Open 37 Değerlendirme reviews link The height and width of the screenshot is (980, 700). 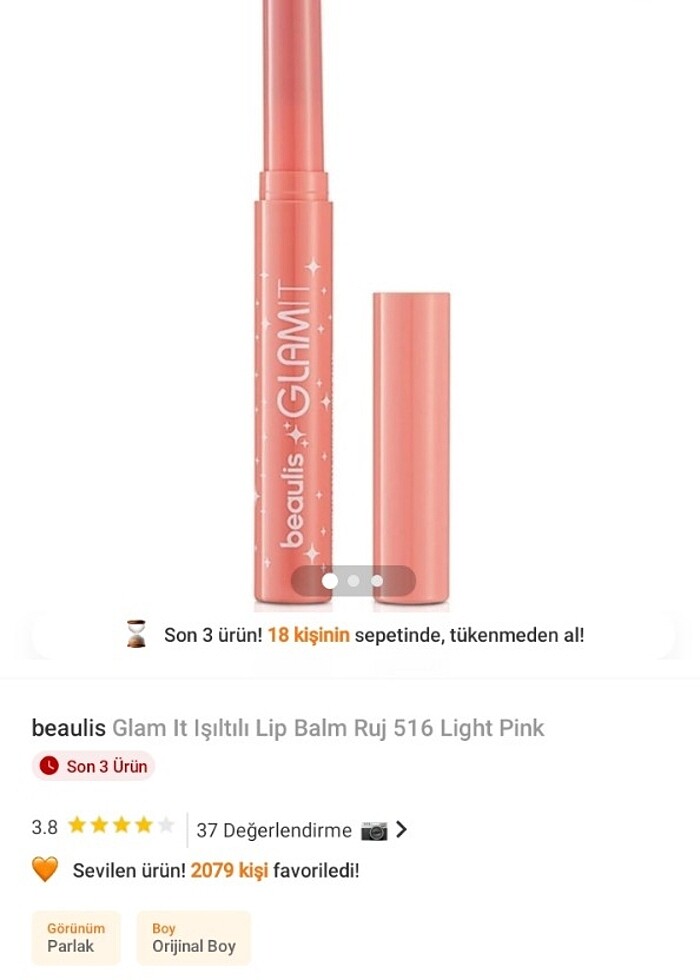point(274,831)
